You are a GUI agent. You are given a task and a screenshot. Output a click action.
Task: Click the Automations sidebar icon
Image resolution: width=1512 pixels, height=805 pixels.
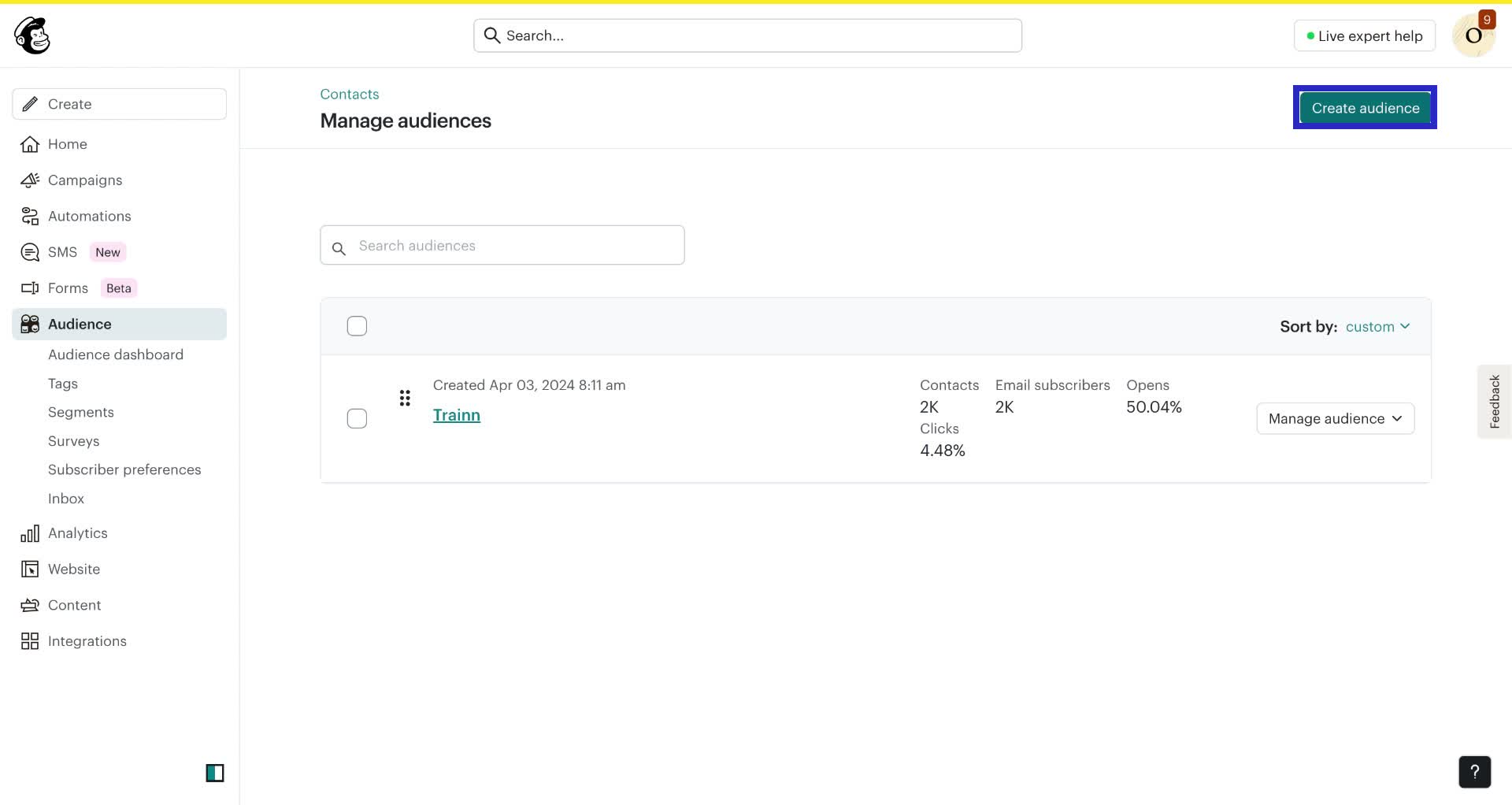tap(29, 216)
